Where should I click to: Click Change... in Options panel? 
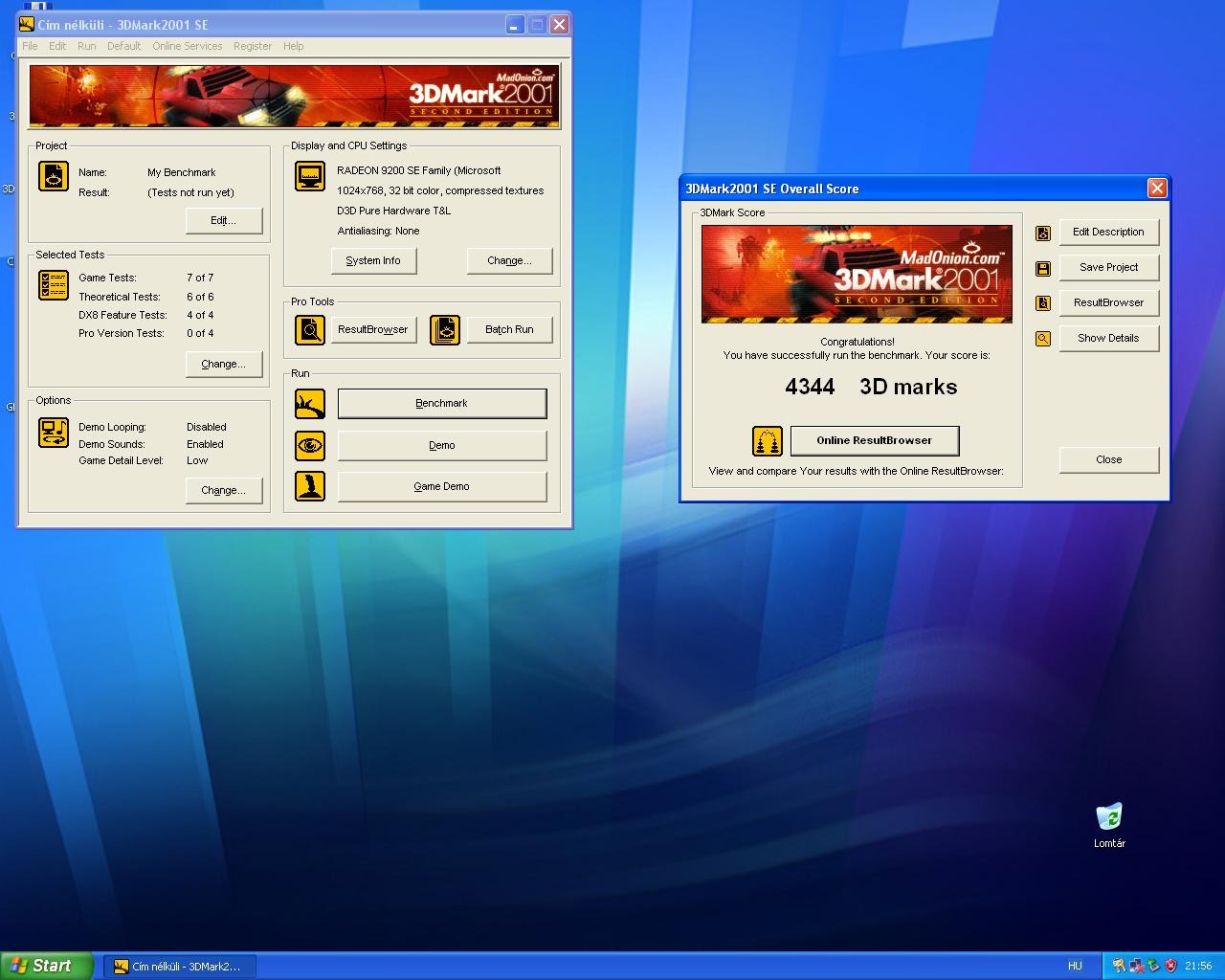[224, 490]
